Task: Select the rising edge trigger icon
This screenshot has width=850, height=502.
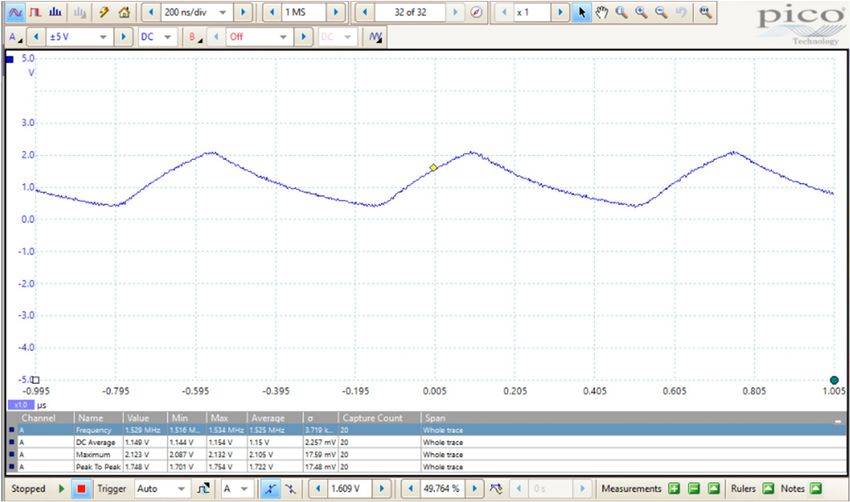Action: [270, 488]
